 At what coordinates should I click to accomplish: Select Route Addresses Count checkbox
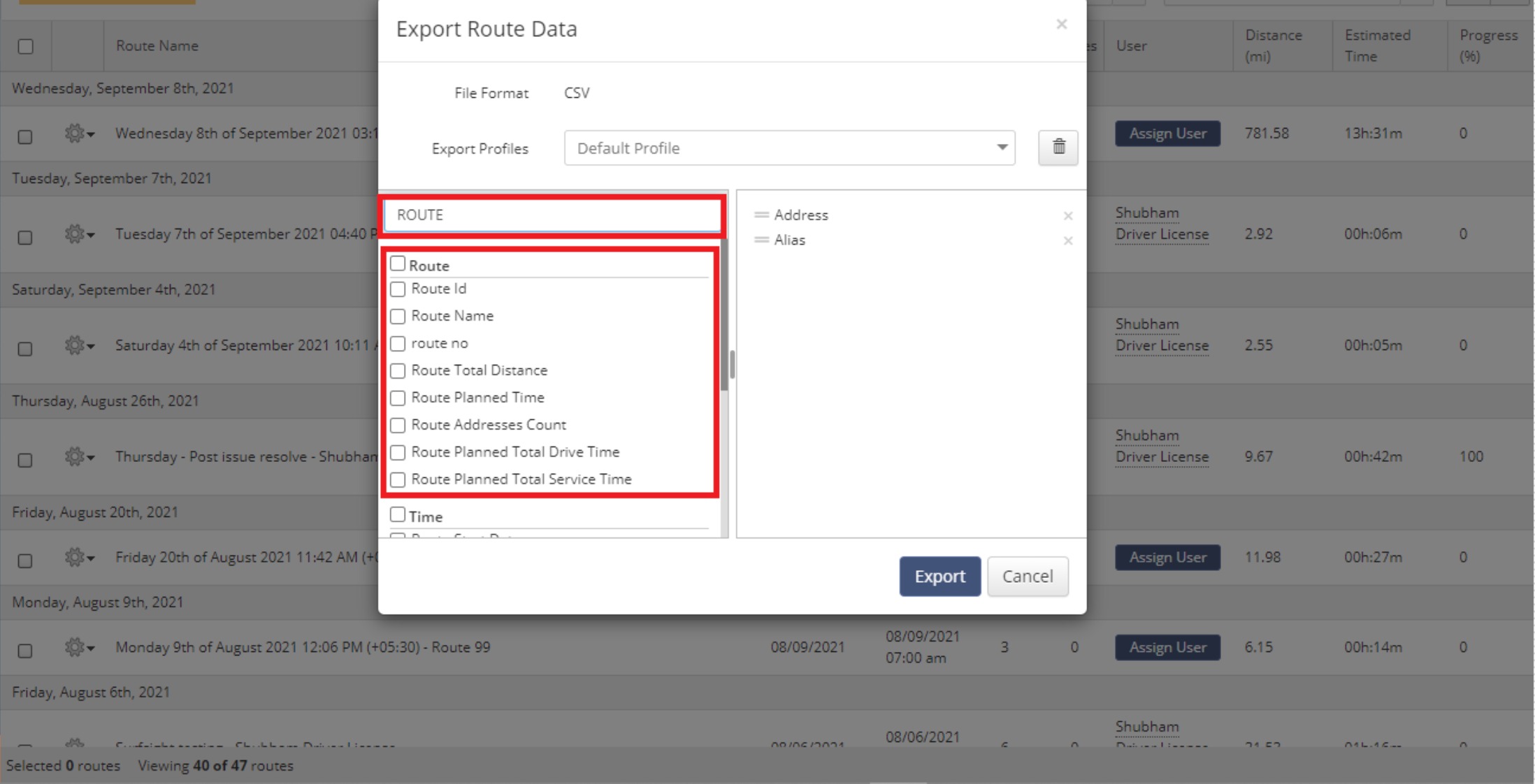click(x=398, y=426)
